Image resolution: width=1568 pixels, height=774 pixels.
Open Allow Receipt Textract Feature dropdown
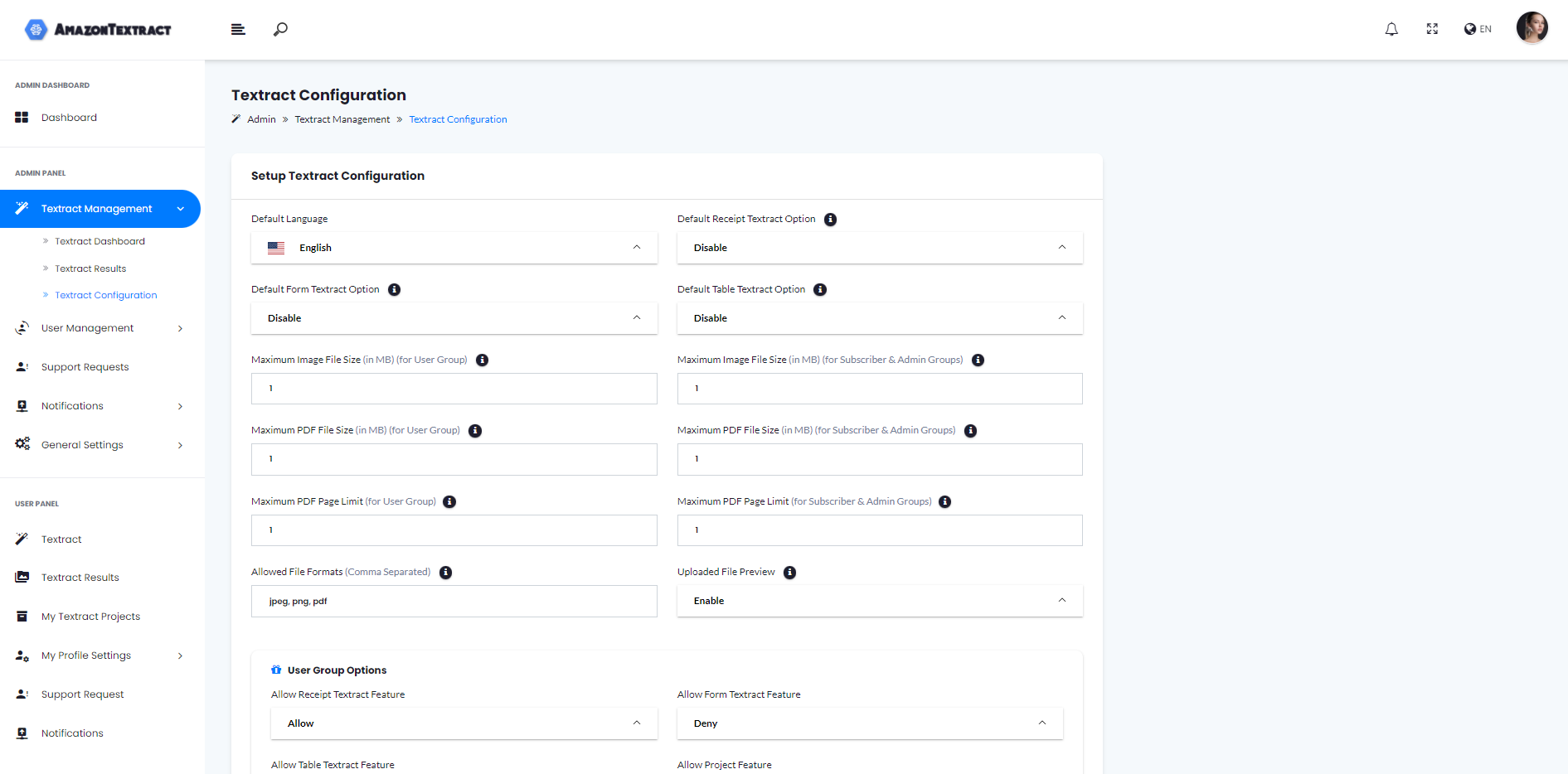464,723
